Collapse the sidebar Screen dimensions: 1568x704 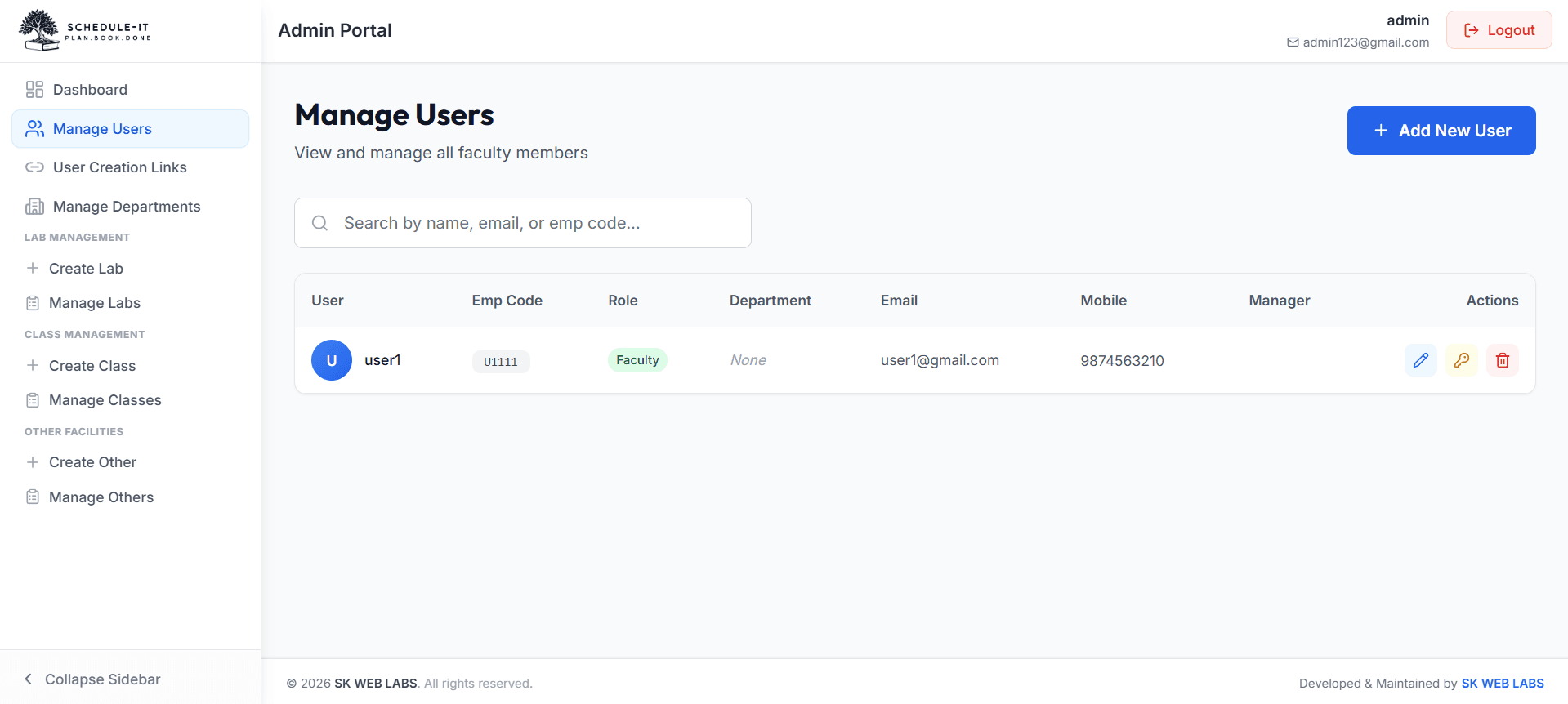[92, 679]
